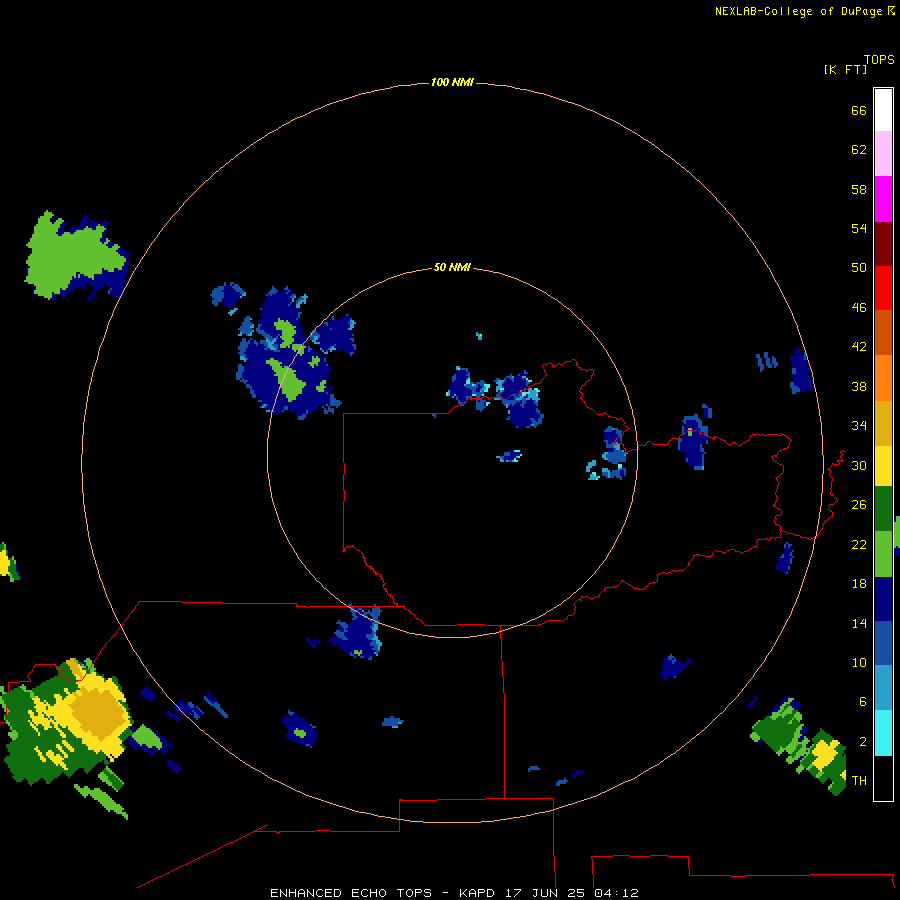The height and width of the screenshot is (900, 900).
Task: Click the 04:12 timestamp
Action: [616, 893]
